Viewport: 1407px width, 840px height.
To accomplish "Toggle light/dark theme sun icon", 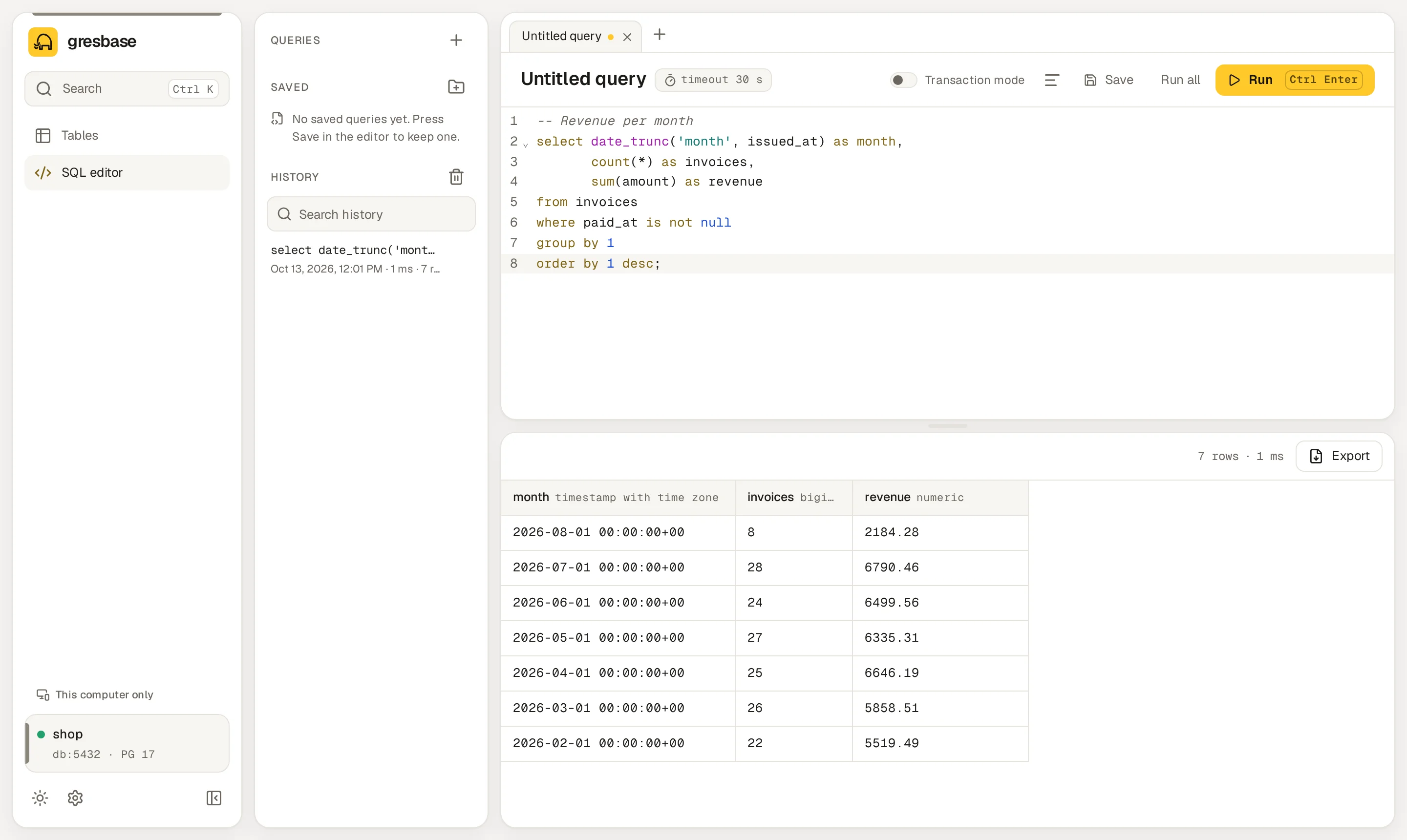I will coord(40,798).
